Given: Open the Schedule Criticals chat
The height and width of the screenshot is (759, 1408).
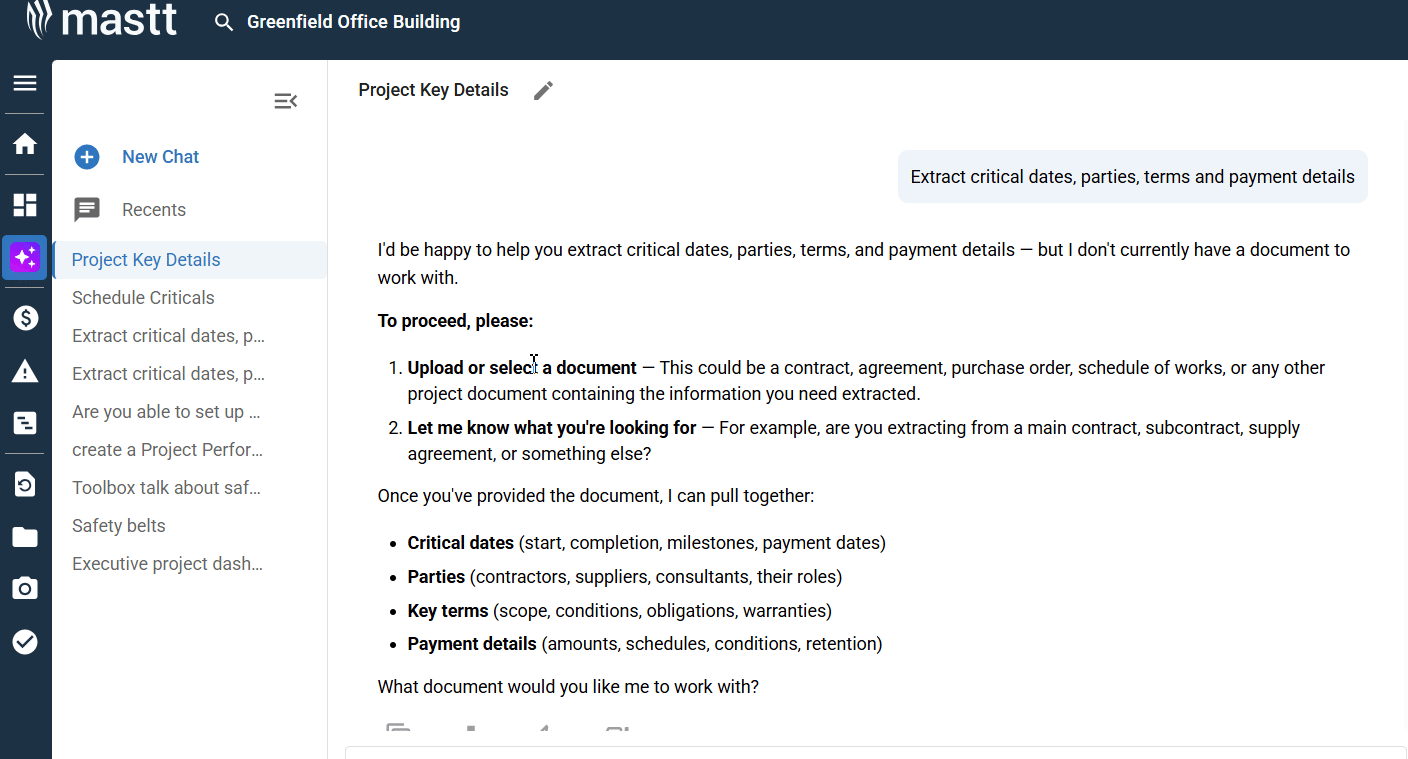Looking at the screenshot, I should point(143,298).
